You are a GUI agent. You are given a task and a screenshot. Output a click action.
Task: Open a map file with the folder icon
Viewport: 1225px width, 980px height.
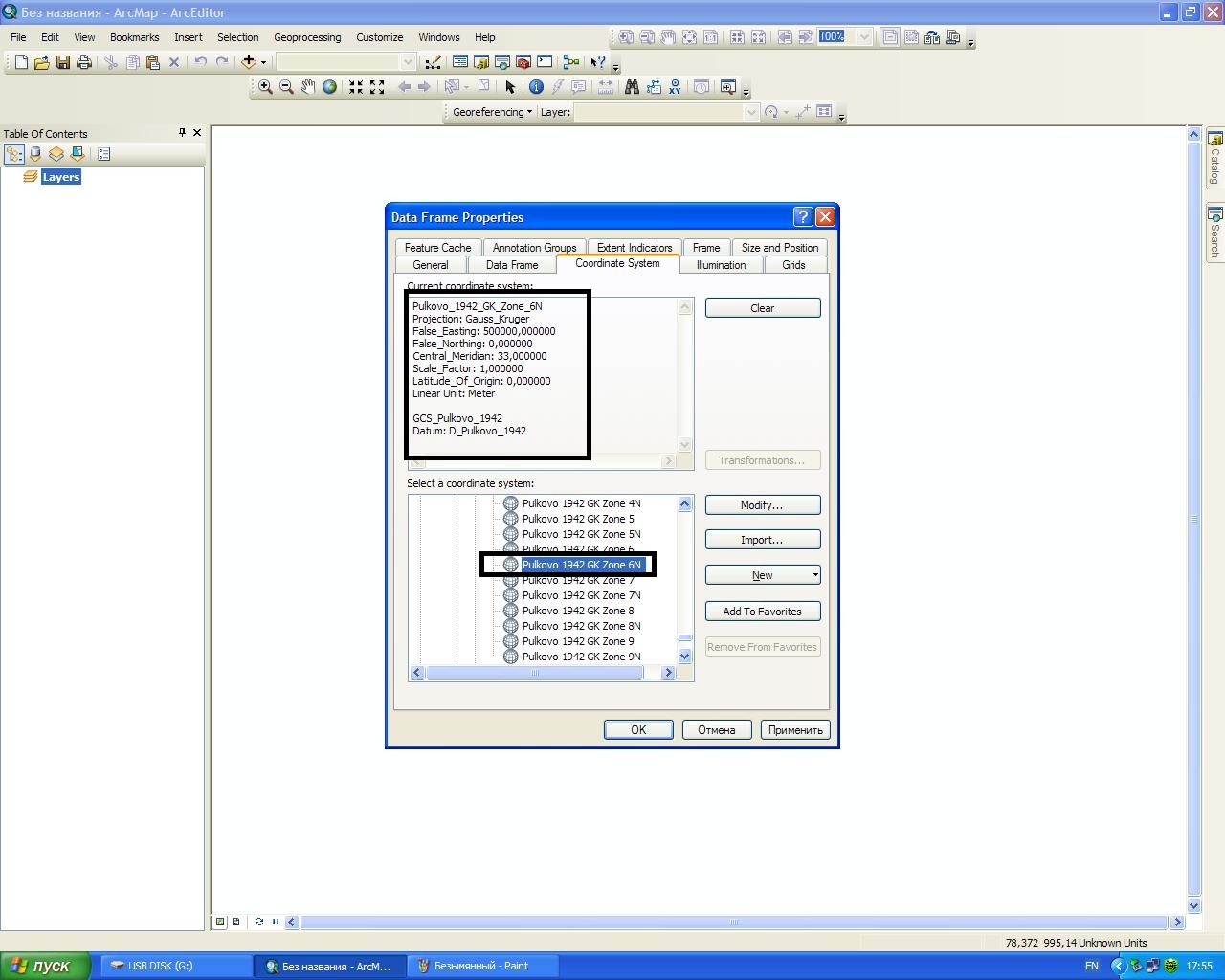[42, 62]
